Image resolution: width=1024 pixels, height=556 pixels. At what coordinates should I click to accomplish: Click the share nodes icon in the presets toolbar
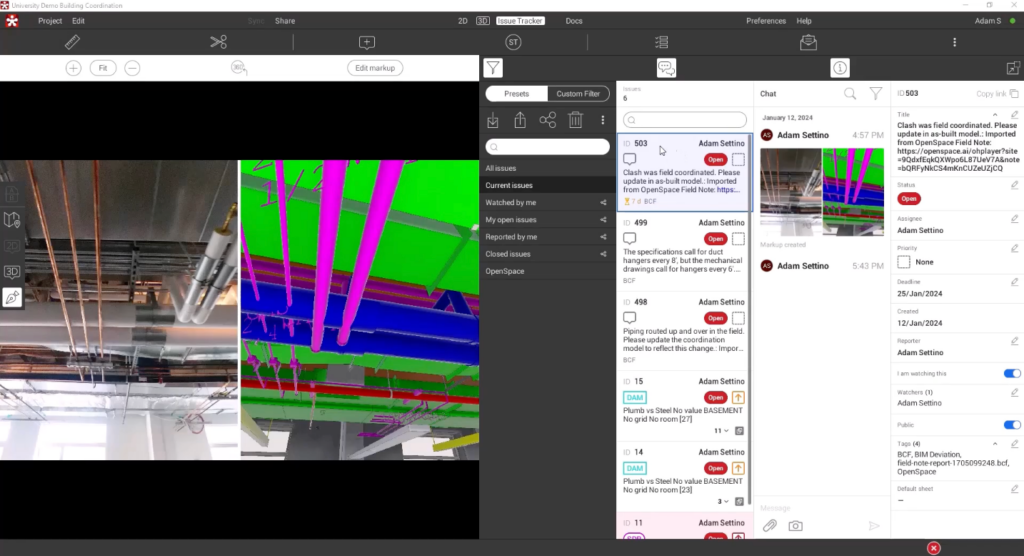pyautogui.click(x=548, y=120)
